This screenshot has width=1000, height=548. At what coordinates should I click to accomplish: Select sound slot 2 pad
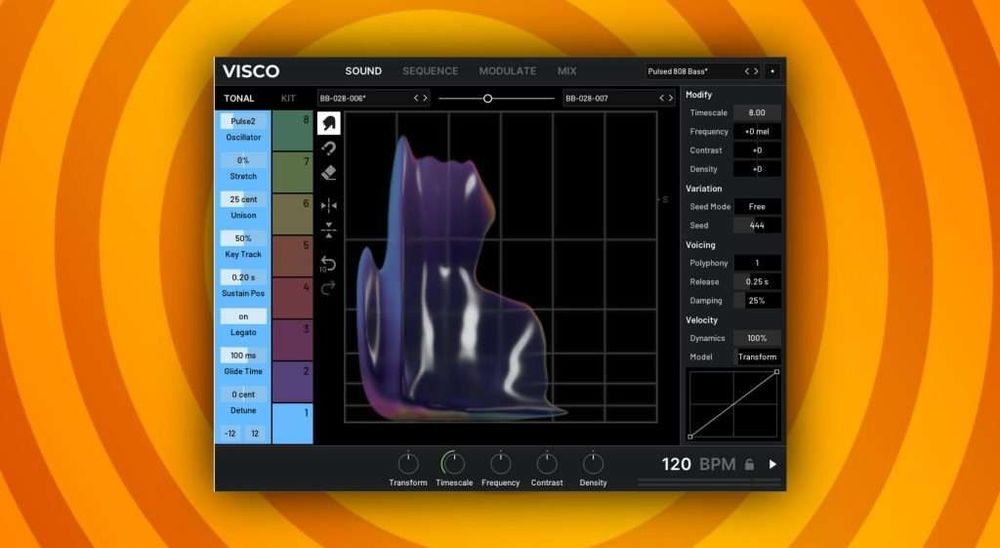point(293,381)
